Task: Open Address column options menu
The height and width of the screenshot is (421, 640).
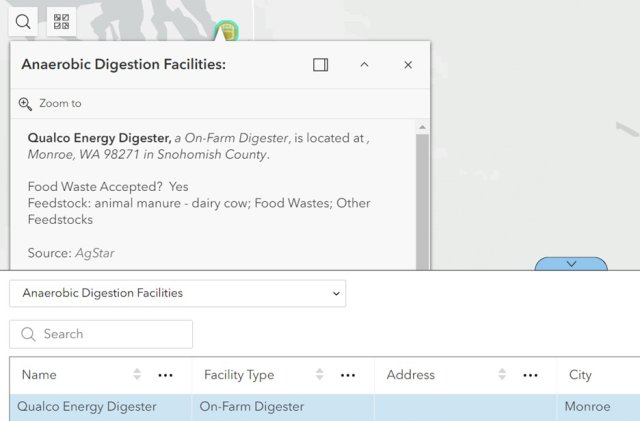Action: 531,375
